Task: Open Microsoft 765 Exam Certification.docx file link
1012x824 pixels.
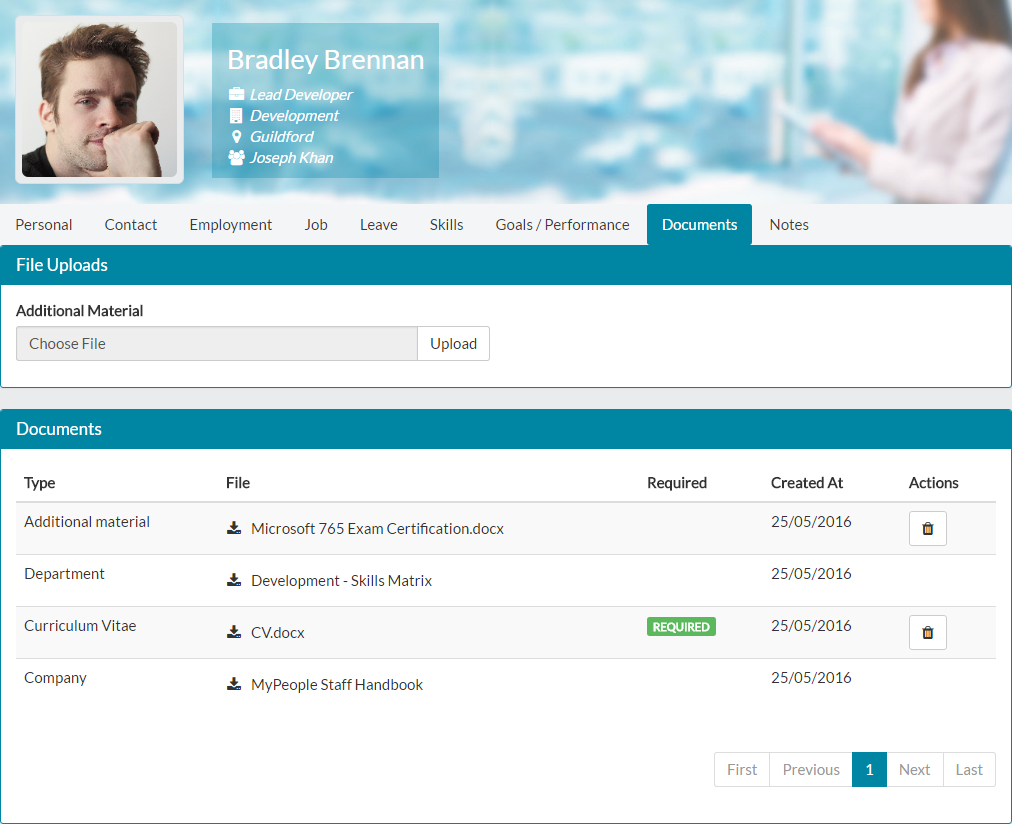Action: click(x=377, y=528)
